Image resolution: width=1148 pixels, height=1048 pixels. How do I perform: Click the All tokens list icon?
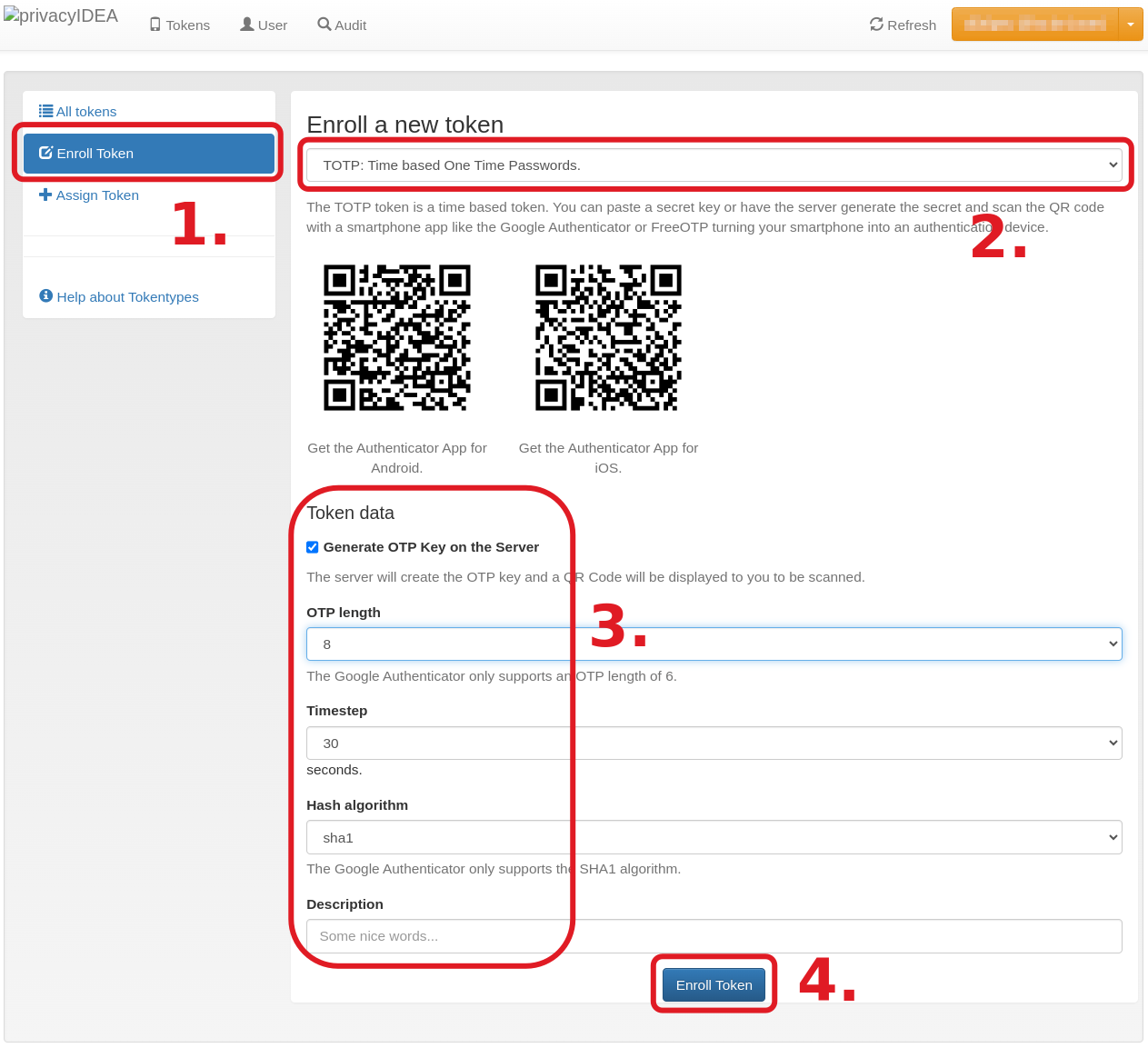pyautogui.click(x=45, y=111)
